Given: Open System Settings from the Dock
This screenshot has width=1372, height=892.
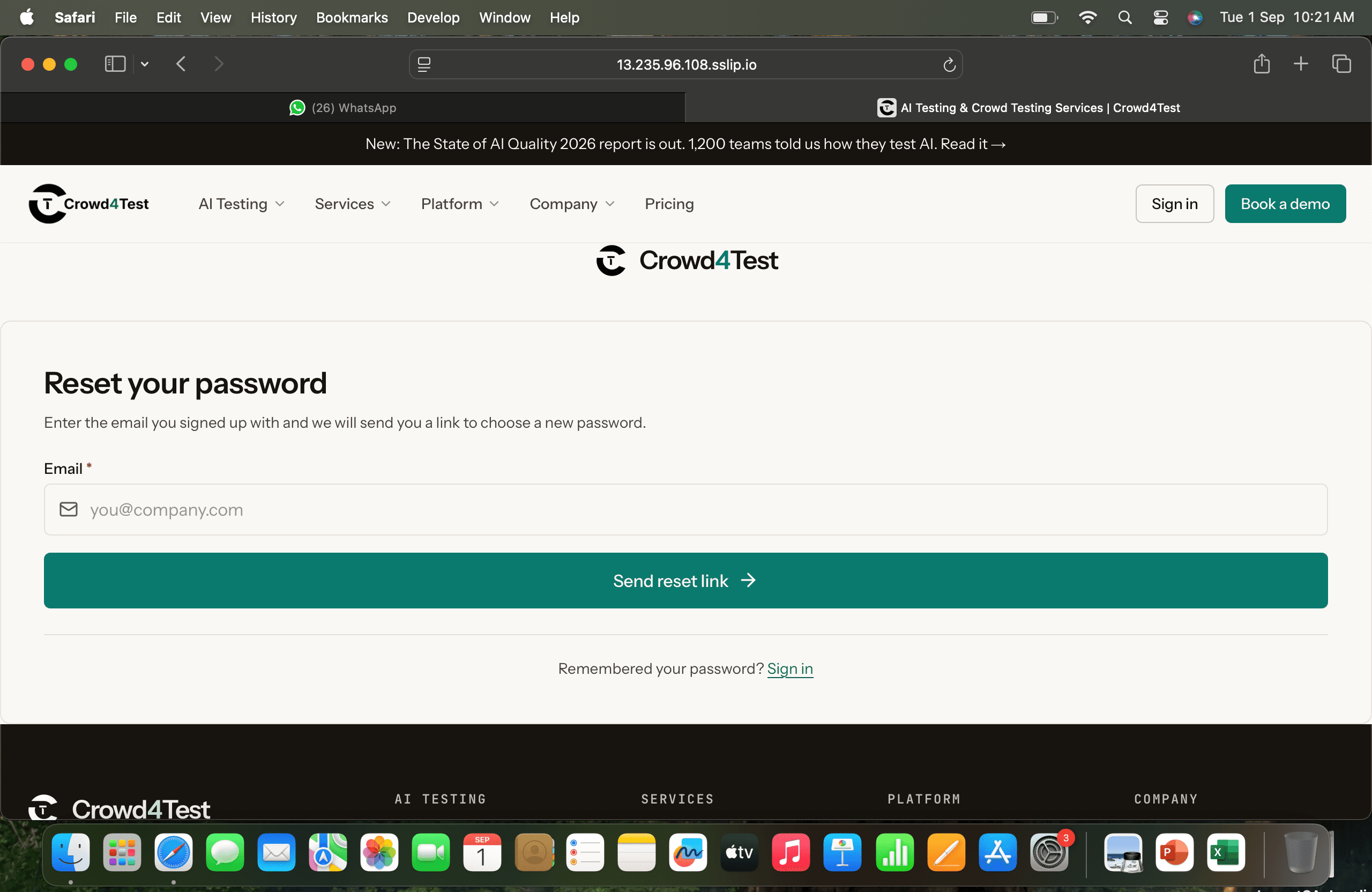Looking at the screenshot, I should [1049, 852].
